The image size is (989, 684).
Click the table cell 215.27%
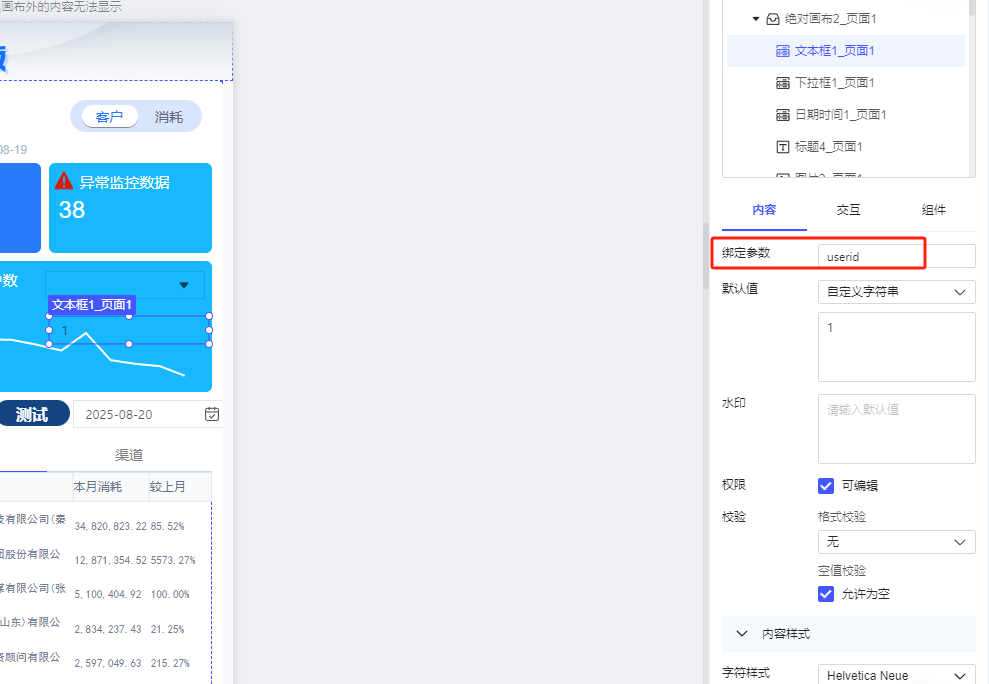(170, 663)
